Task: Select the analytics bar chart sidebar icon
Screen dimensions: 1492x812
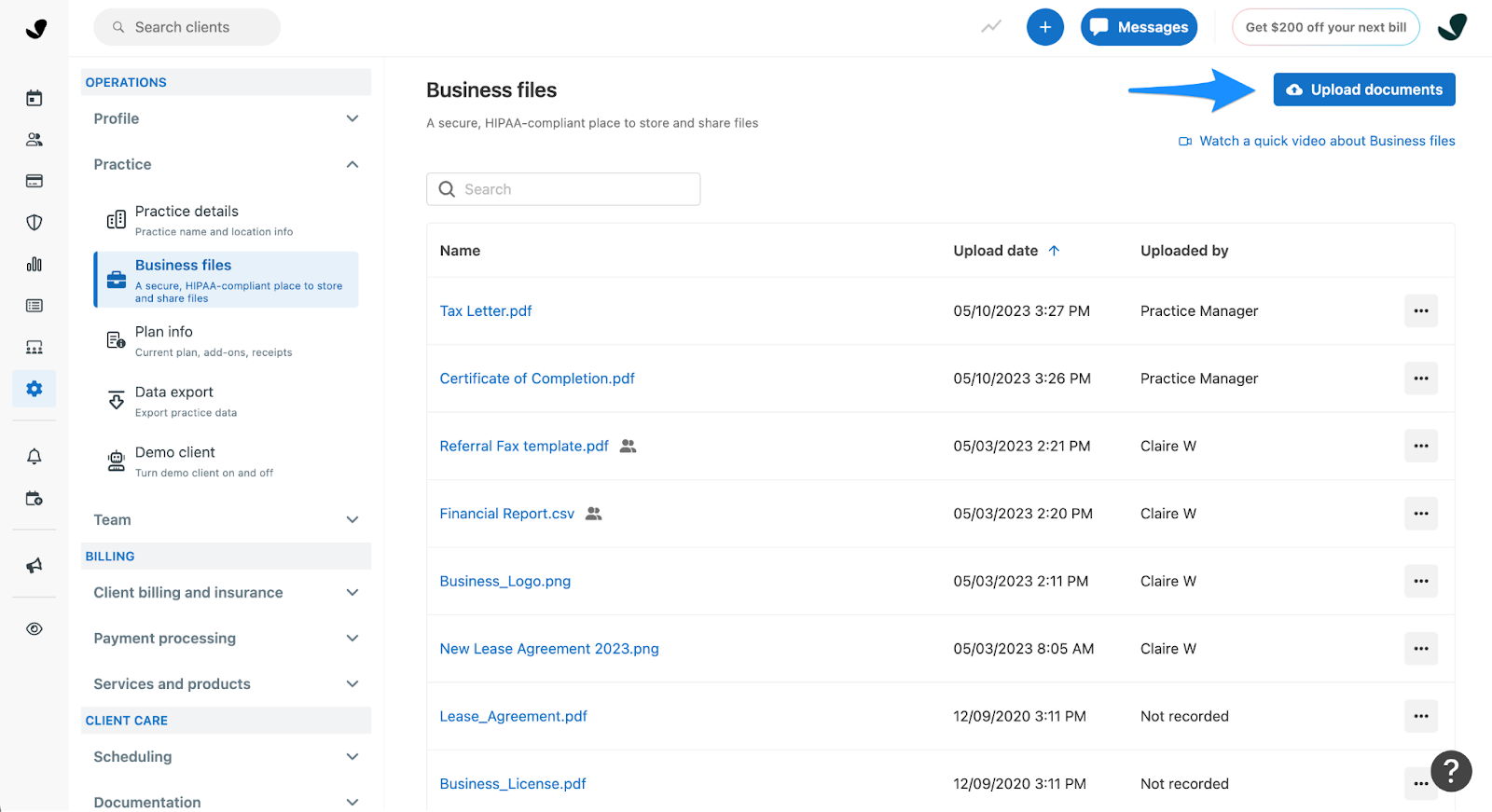Action: pos(35,264)
